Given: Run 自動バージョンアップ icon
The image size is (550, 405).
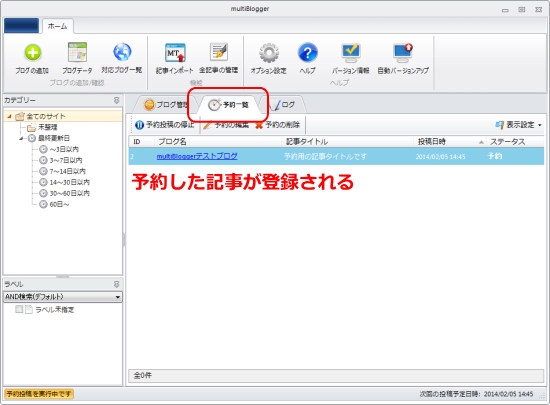Looking at the screenshot, I should point(403,52).
